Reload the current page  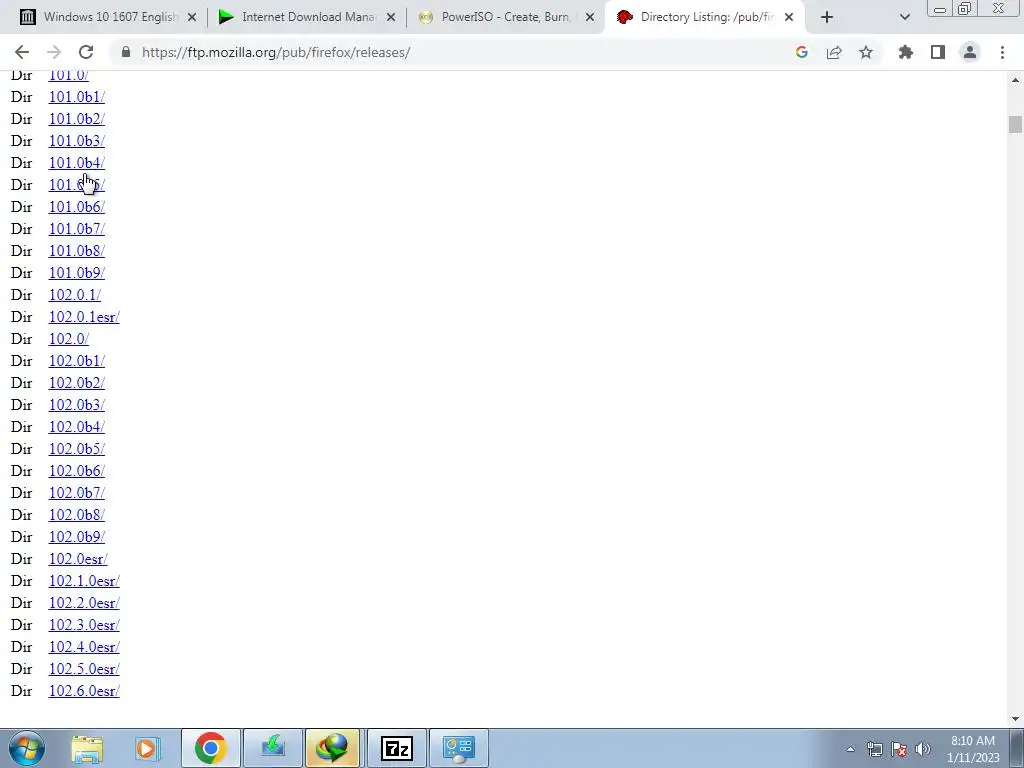[86, 52]
